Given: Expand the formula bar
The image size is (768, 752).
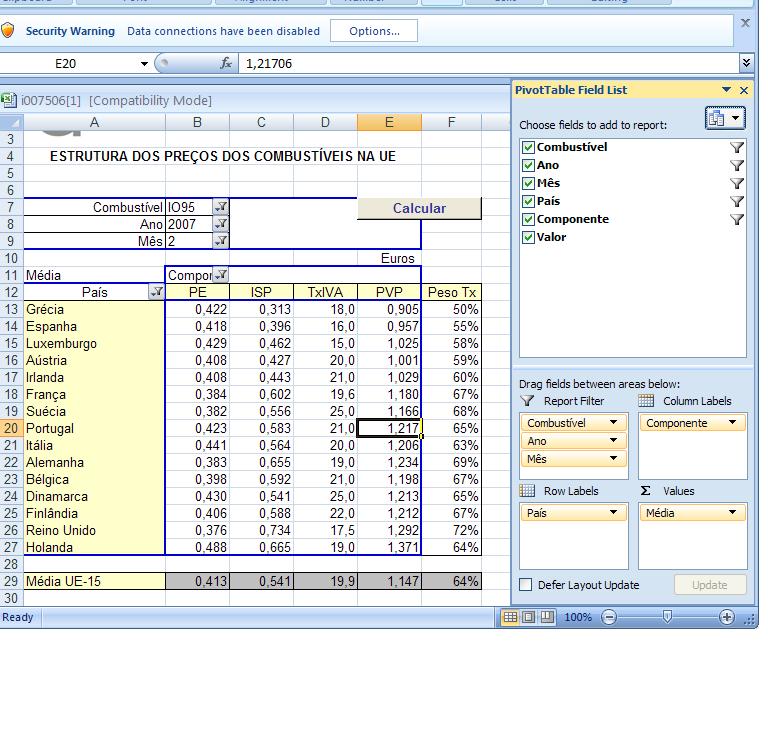Looking at the screenshot, I should click(x=745, y=63).
